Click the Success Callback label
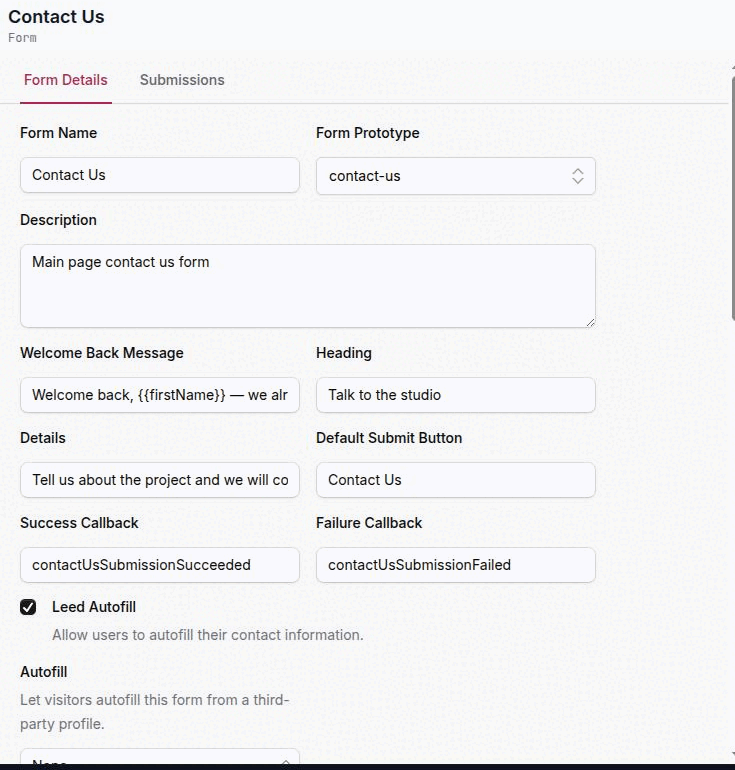The height and width of the screenshot is (770, 735). (79, 523)
